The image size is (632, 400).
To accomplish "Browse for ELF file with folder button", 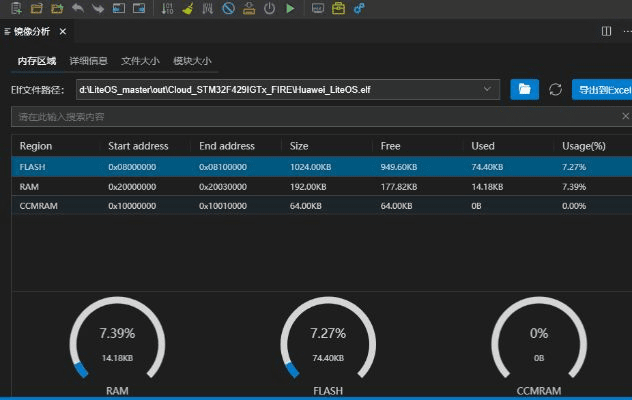I will pyautogui.click(x=524, y=90).
